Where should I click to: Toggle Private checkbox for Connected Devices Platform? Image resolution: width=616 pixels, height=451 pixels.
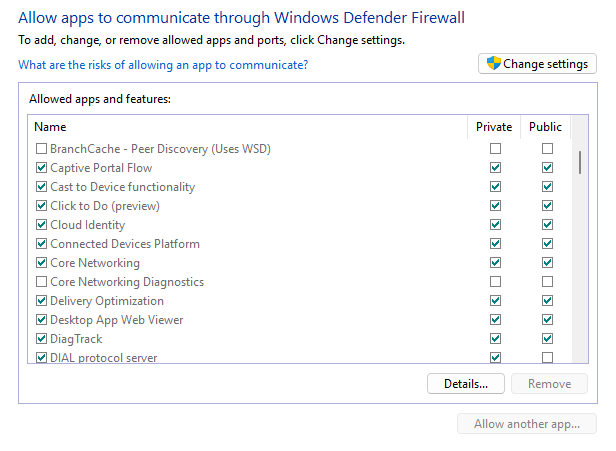495,244
